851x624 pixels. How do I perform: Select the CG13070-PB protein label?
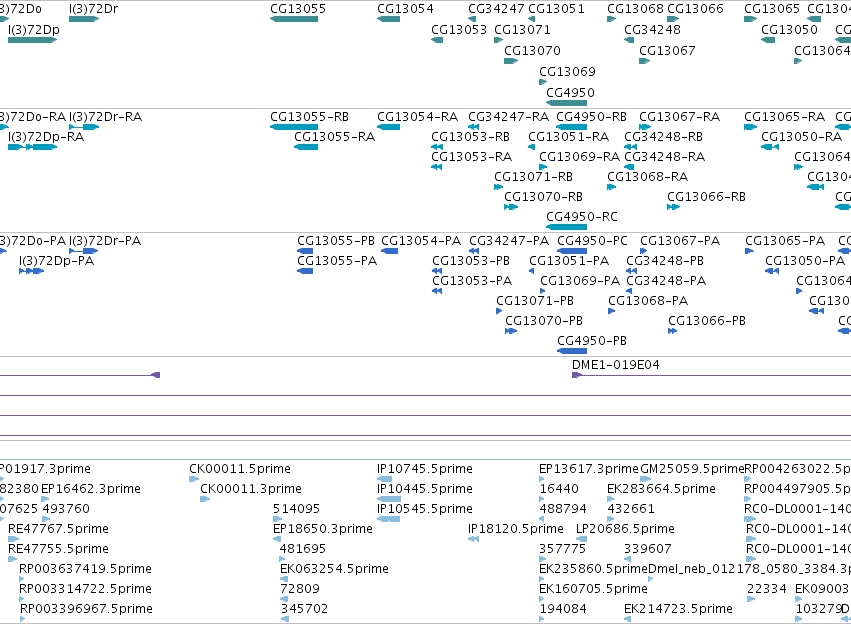coord(544,321)
